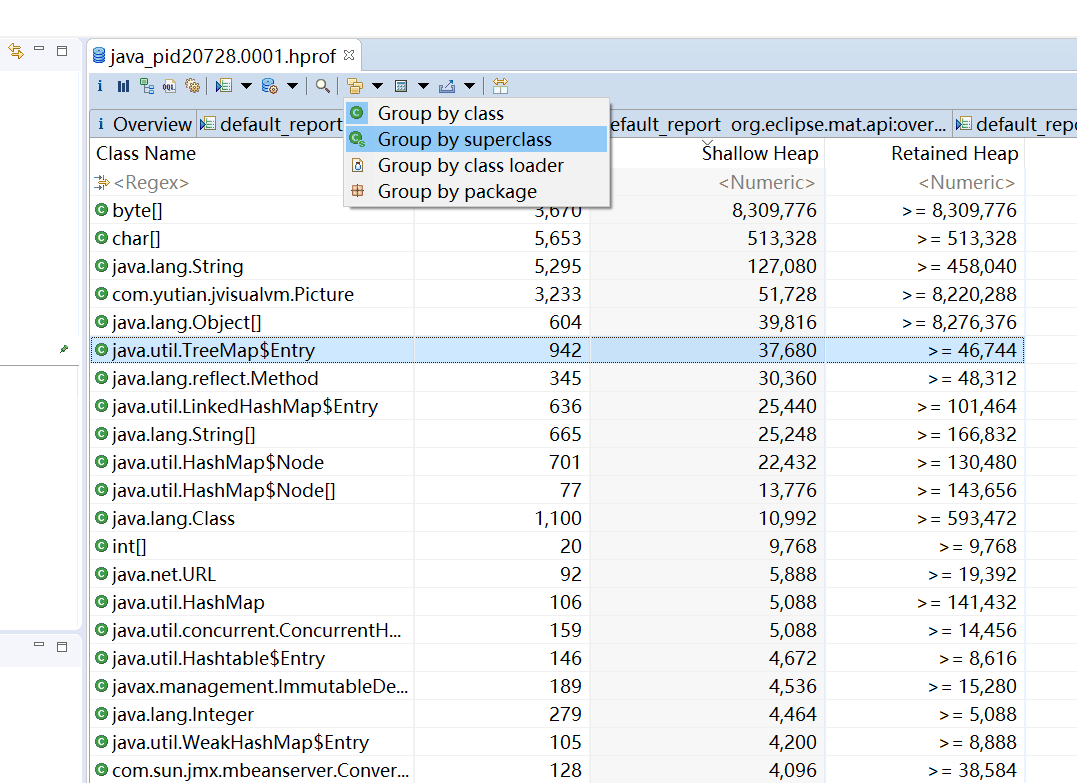Screen dimensions: 1077x783
Task: Switch to the Overview tab
Action: 144,124
